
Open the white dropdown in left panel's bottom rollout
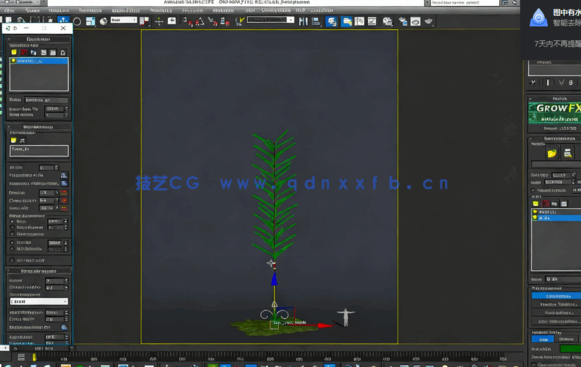point(39,301)
